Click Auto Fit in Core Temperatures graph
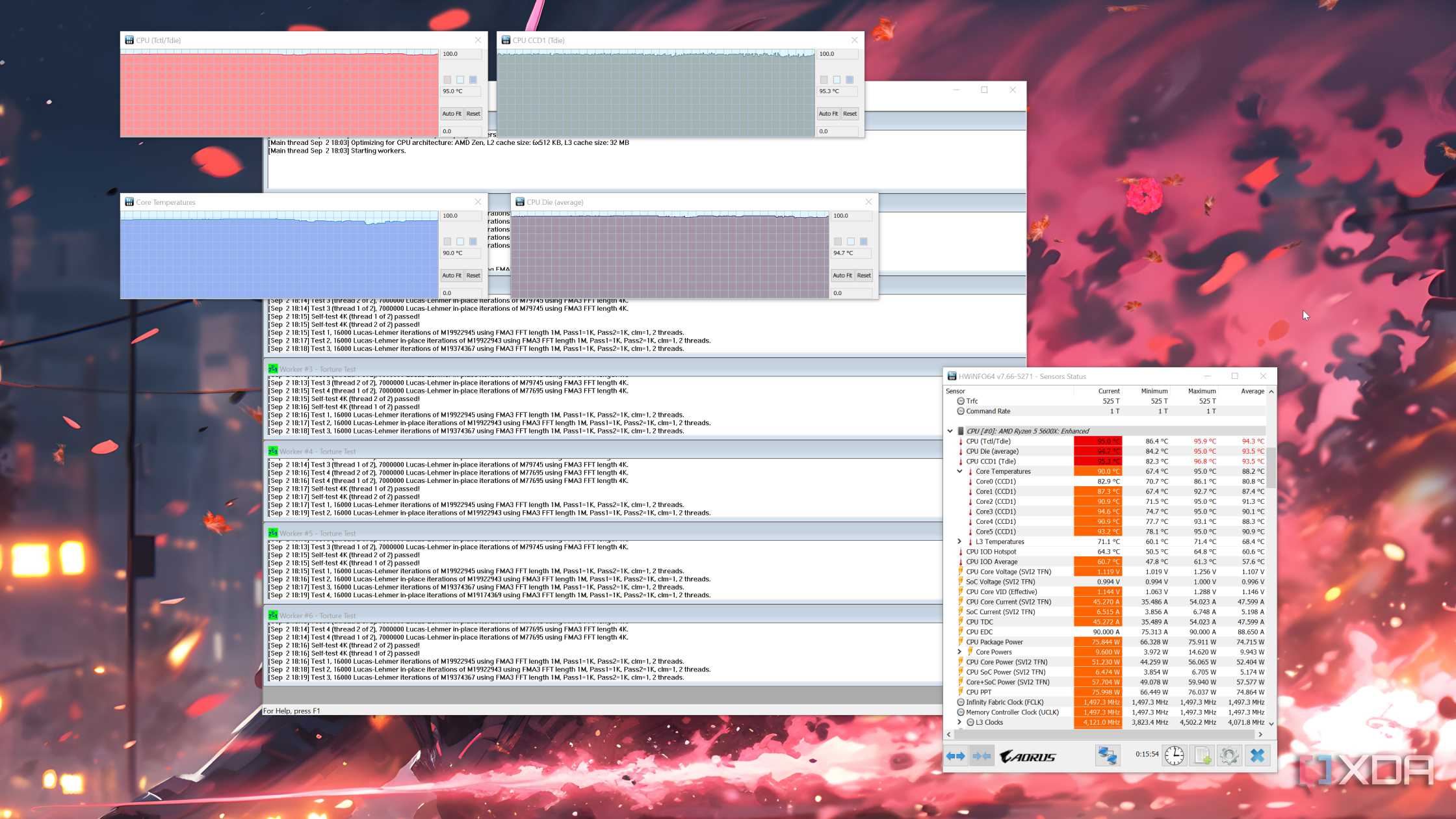 [x=452, y=276]
